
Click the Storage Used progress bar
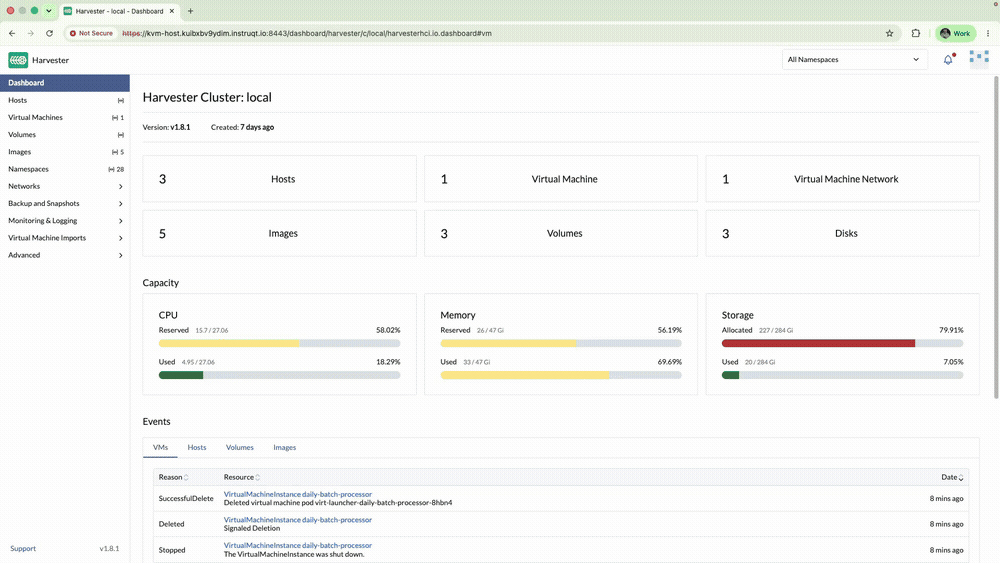pos(842,375)
